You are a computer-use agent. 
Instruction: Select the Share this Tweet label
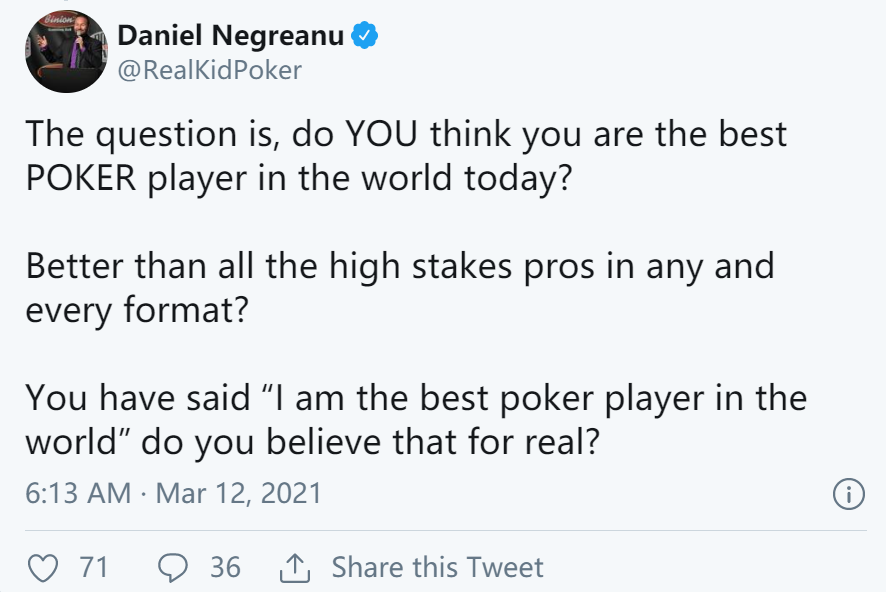(437, 567)
